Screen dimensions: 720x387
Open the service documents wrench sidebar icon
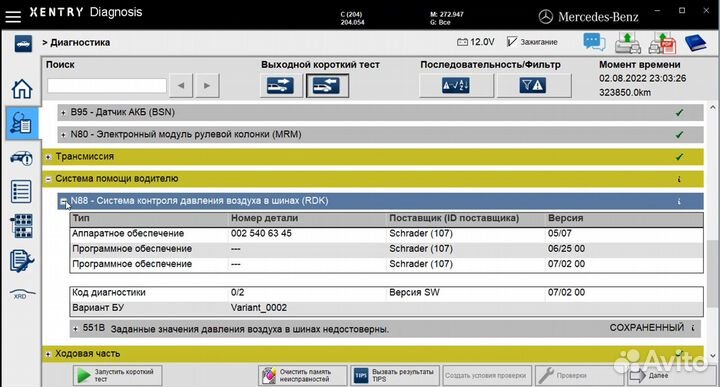pyautogui.click(x=22, y=260)
